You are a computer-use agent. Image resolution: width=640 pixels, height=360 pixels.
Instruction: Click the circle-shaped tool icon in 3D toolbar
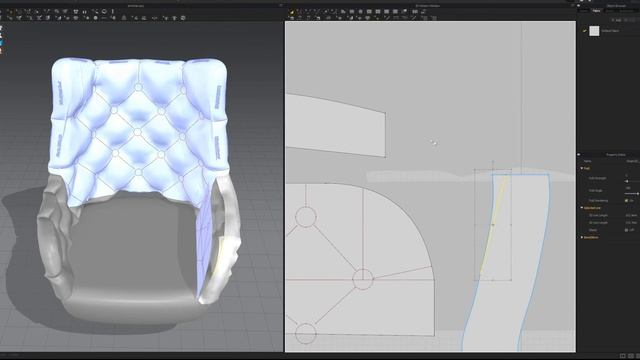104,11
